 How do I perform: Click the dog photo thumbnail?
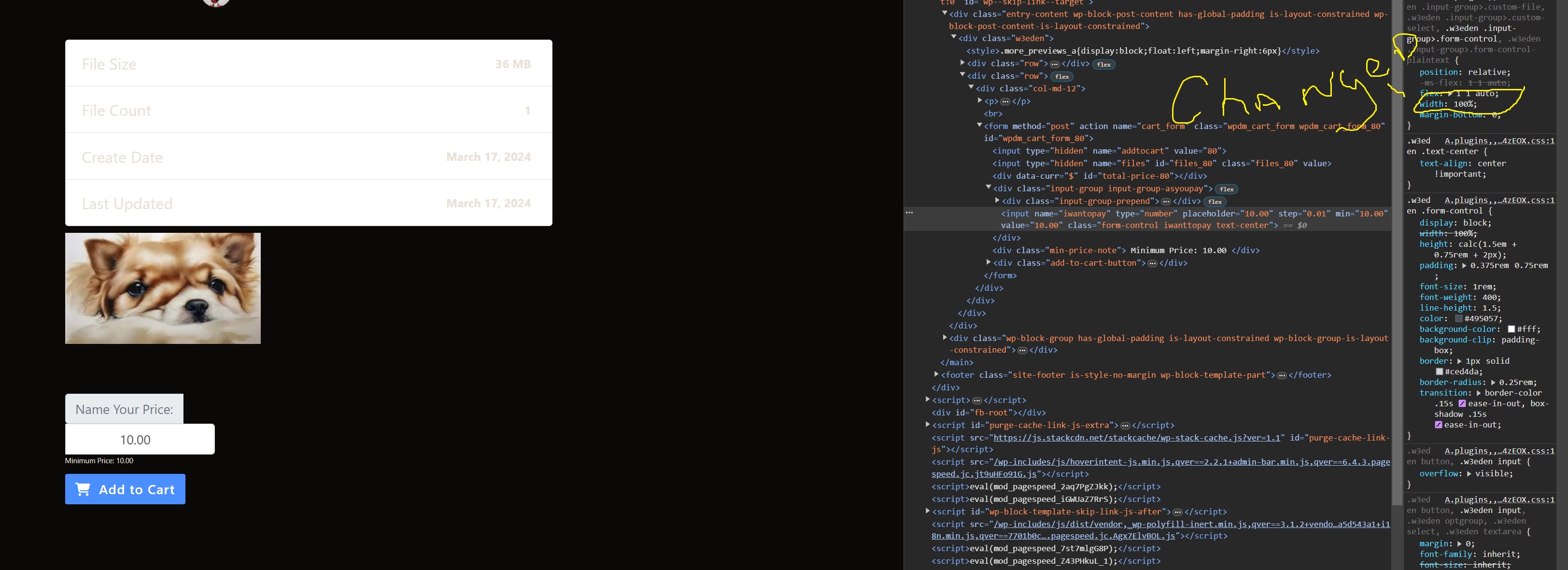coord(163,288)
